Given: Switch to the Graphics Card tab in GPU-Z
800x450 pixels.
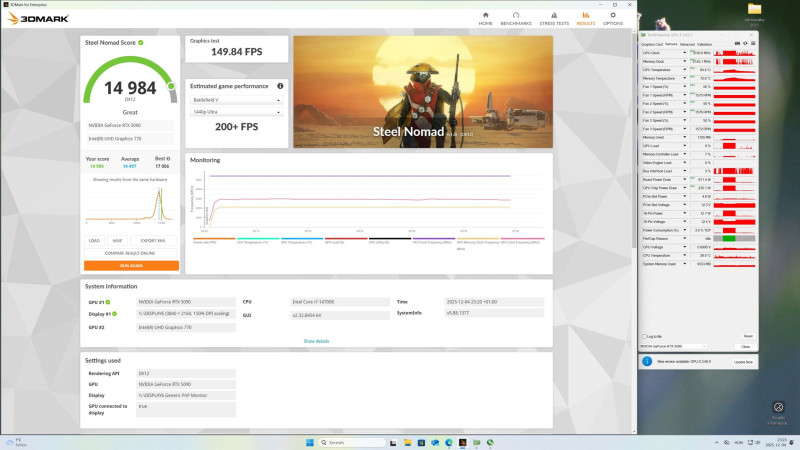Looking at the screenshot, I should 652,44.
